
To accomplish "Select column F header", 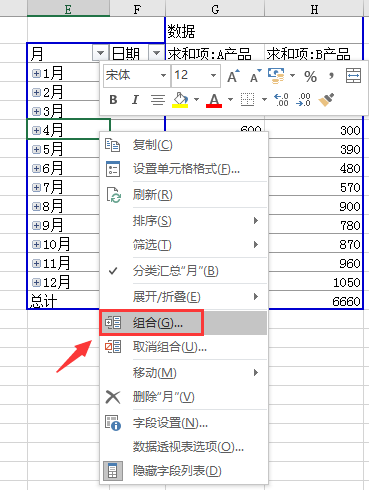I will click(137, 8).
